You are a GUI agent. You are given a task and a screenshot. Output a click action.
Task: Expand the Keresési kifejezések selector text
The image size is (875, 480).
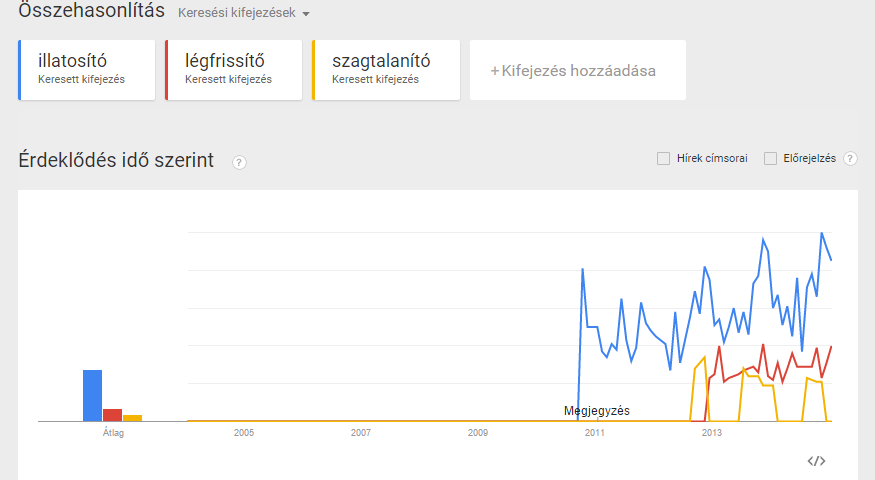237,13
